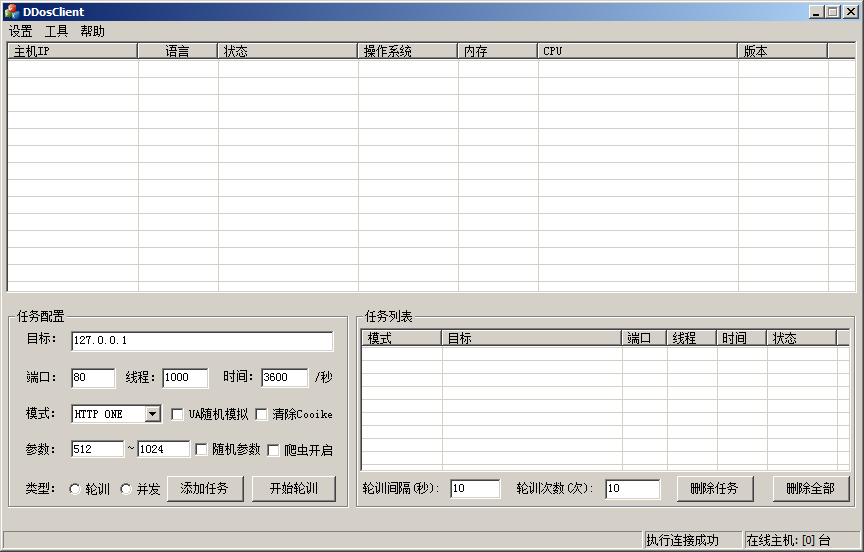
Task: Tick the 清除Cooike checkbox
Action: click(x=262, y=414)
